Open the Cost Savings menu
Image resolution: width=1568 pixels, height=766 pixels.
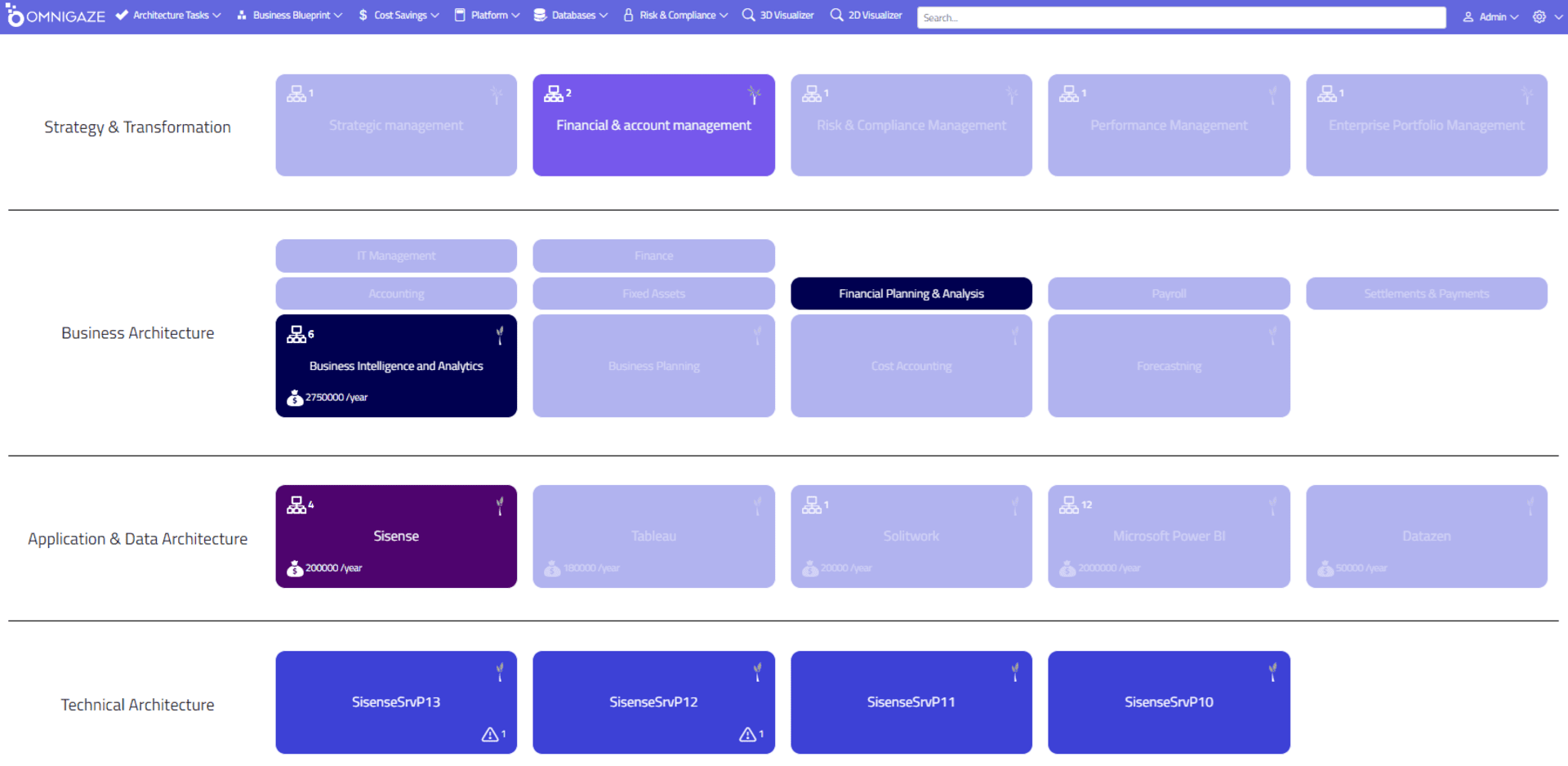click(399, 16)
